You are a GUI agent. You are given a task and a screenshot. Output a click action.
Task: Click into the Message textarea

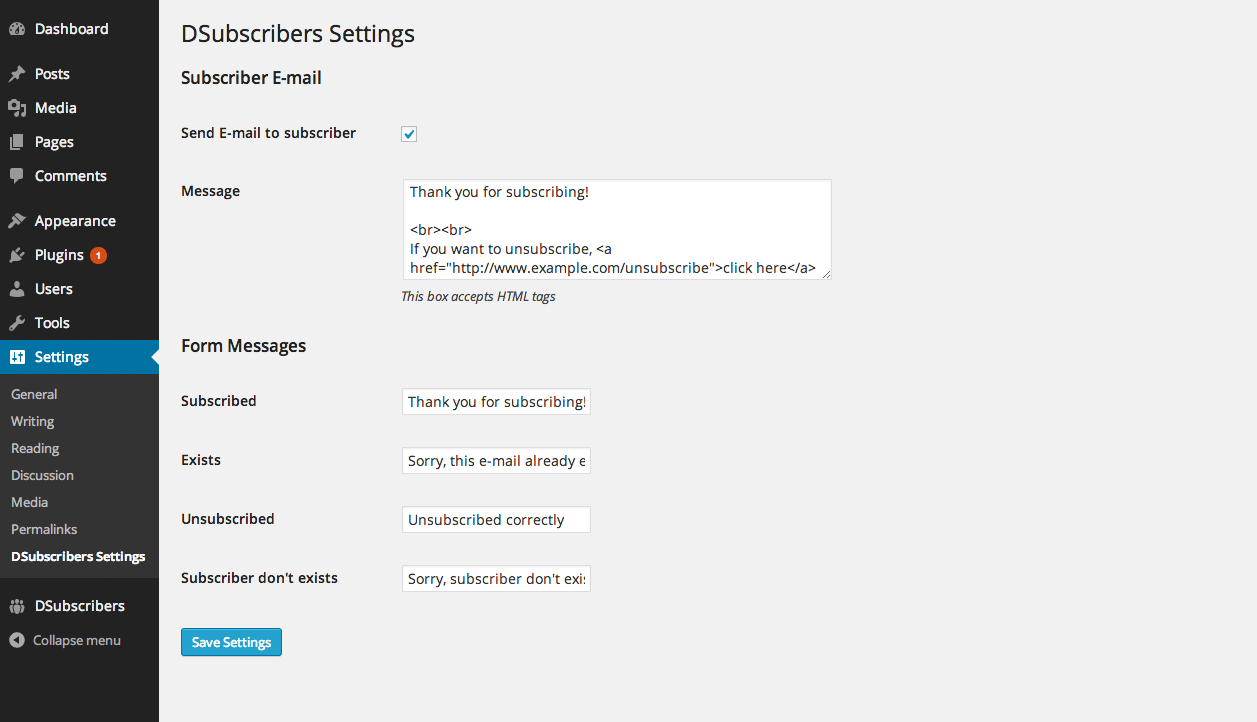[616, 229]
